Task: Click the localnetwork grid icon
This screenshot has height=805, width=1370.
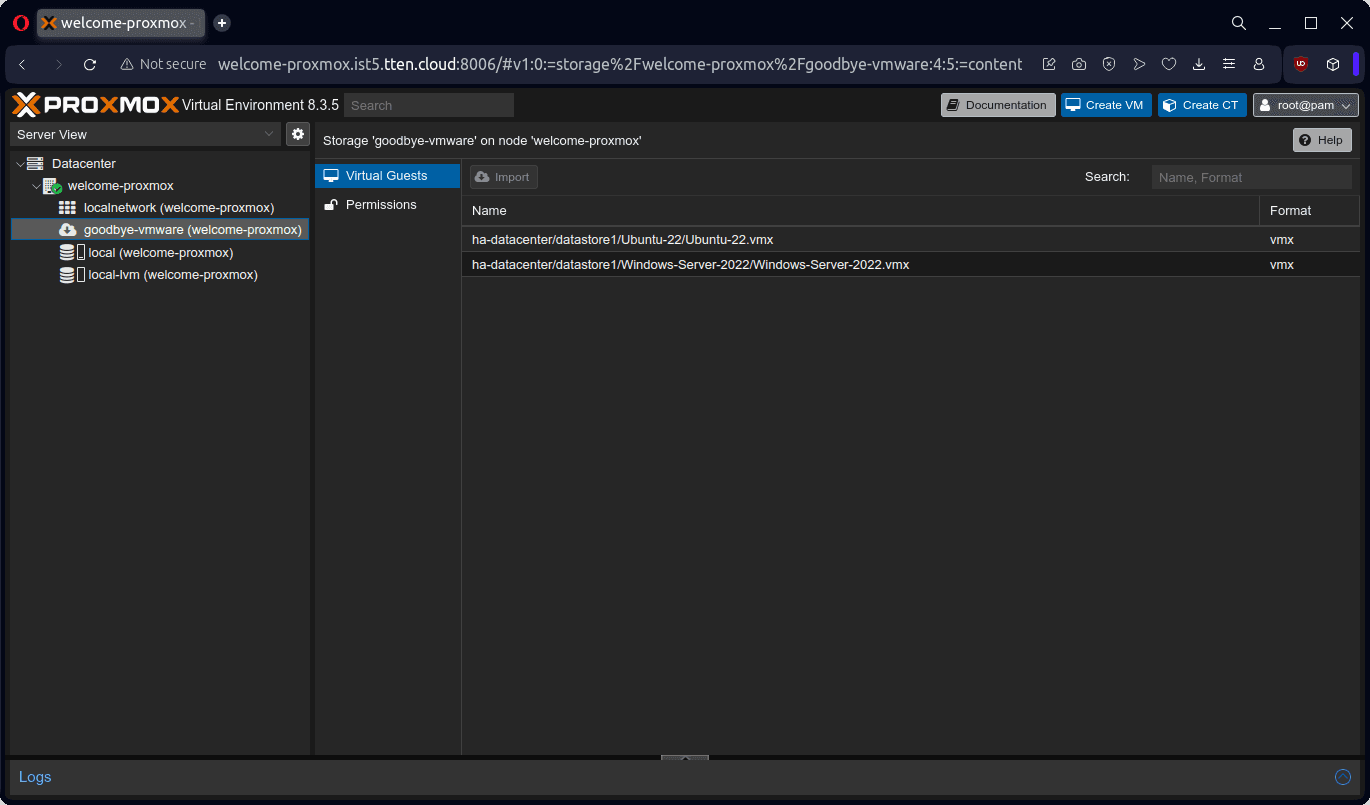Action: (x=68, y=208)
